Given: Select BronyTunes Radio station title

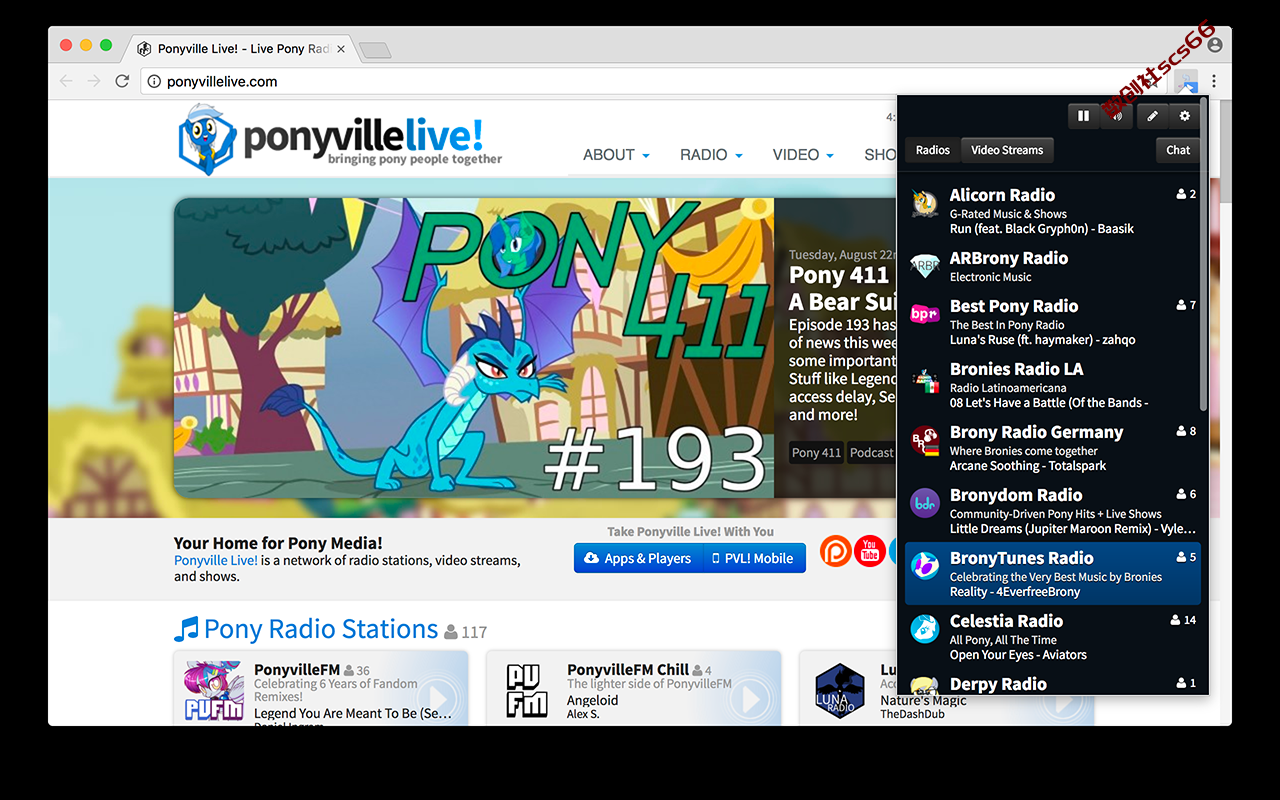Looking at the screenshot, I should [1022, 558].
